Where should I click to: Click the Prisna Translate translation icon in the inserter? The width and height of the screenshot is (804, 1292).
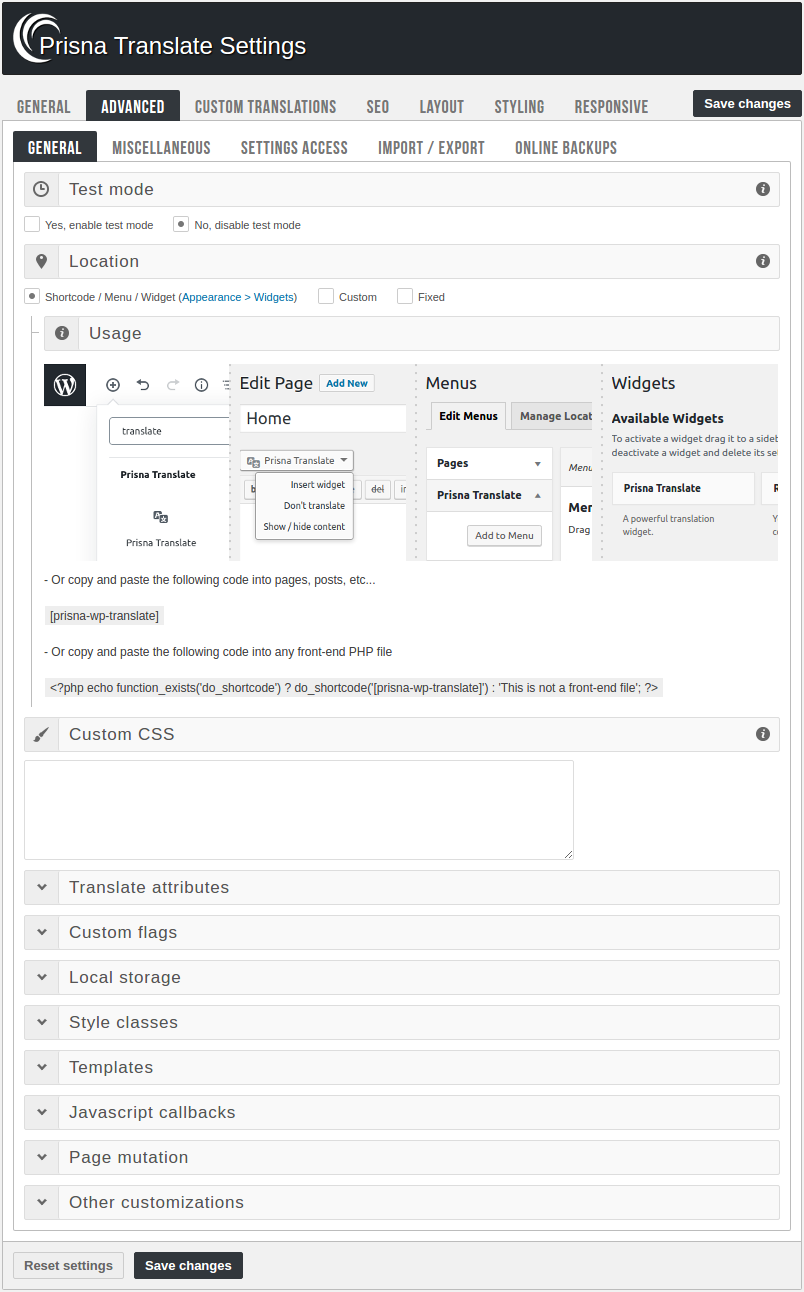[x=160, y=517]
